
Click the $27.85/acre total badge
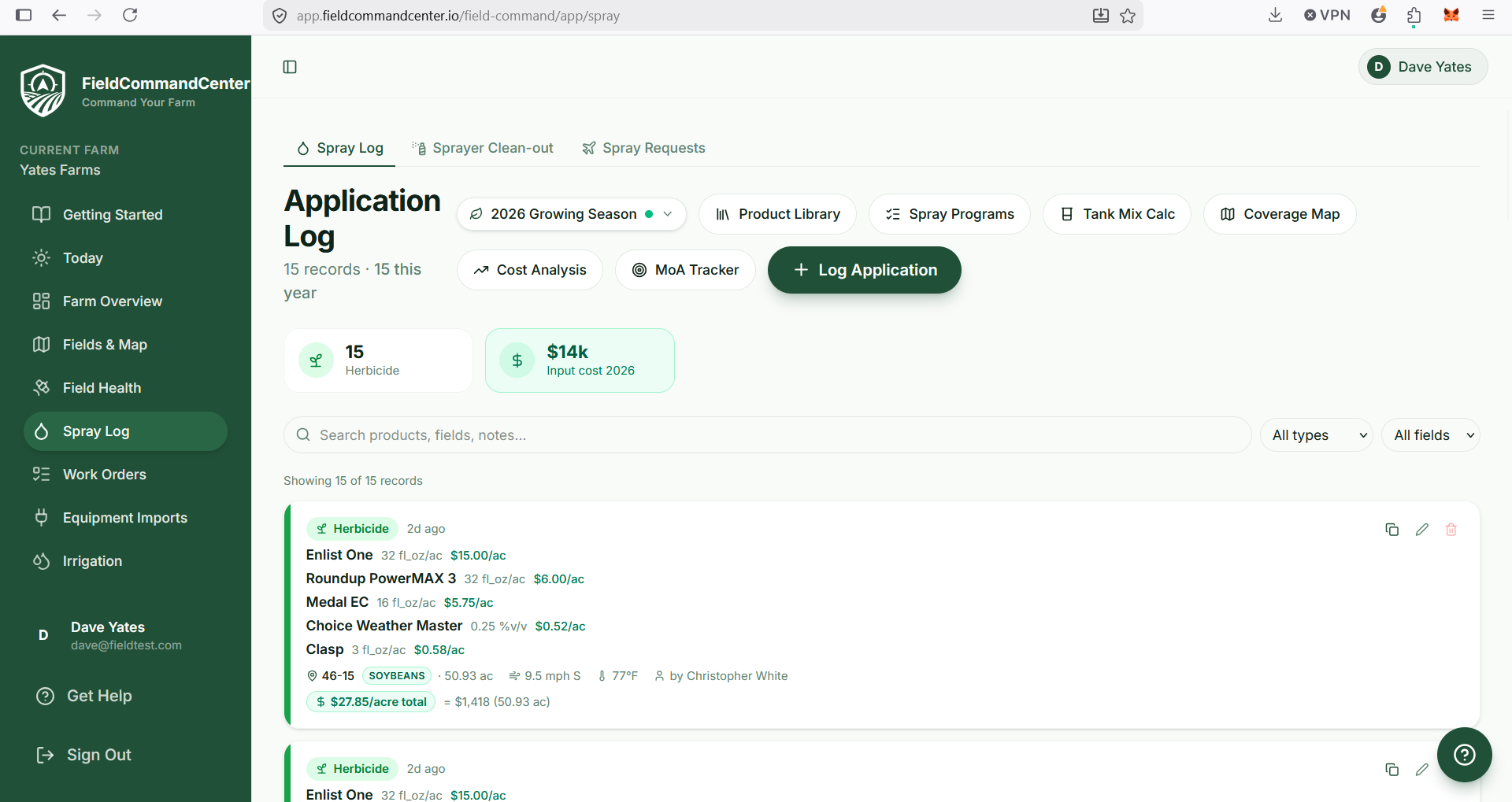pos(371,702)
